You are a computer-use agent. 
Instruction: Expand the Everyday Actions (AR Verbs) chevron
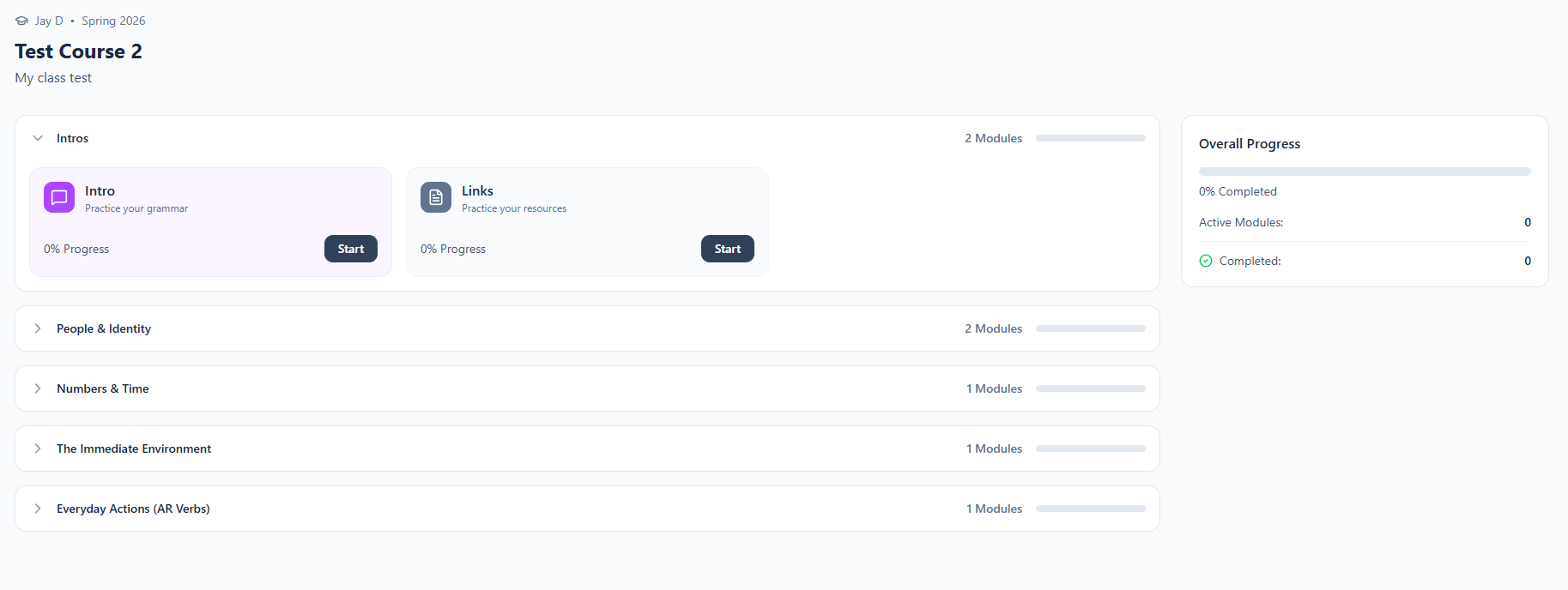[38, 509]
